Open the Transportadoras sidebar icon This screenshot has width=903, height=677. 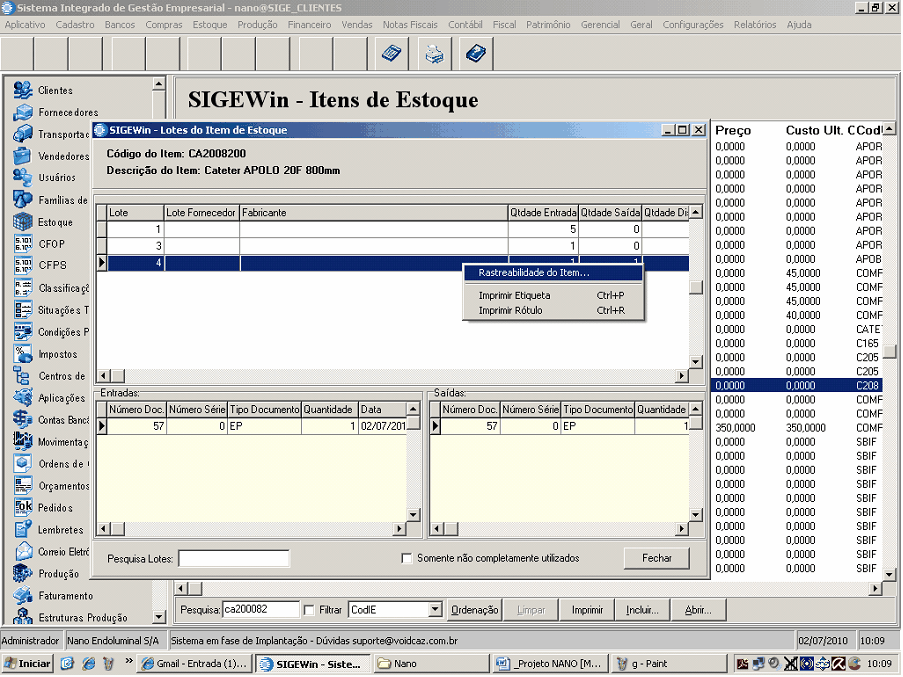tap(22, 134)
